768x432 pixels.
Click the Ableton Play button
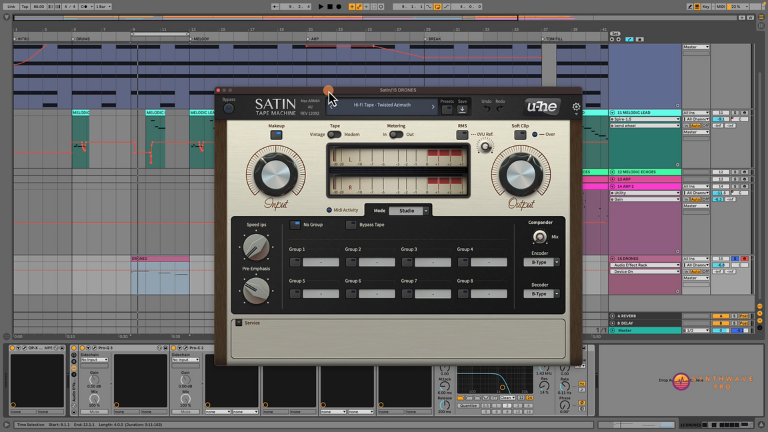321,7
